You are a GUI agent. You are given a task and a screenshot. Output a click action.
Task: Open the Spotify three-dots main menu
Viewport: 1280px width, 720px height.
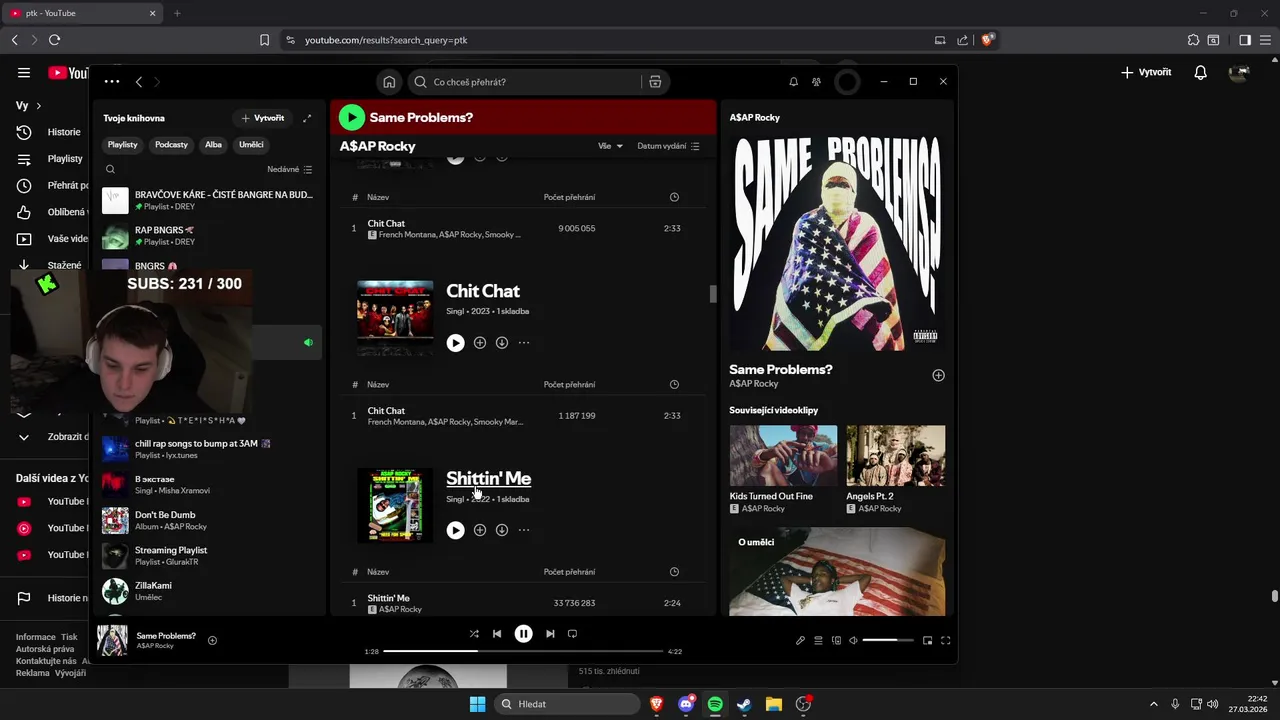tap(112, 82)
